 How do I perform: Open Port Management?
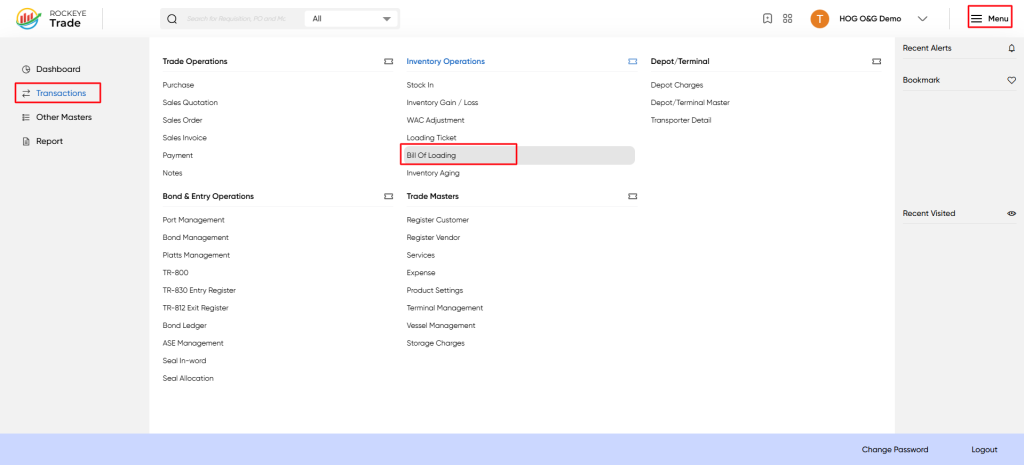point(193,220)
